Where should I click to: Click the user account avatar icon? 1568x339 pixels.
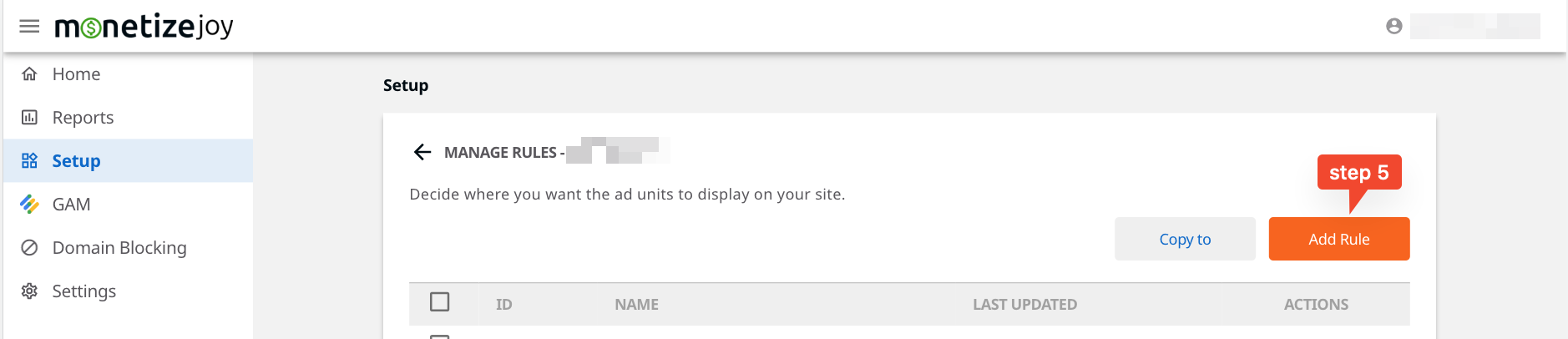pos(1393,27)
